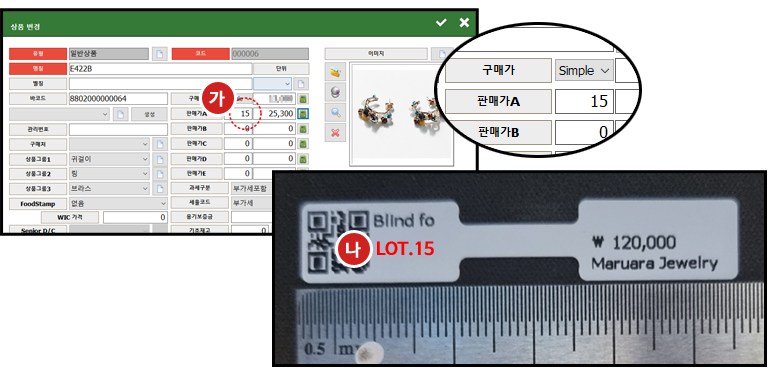Open calculator icon for 판매가D row
The width and height of the screenshot is (776, 374).
(303, 159)
